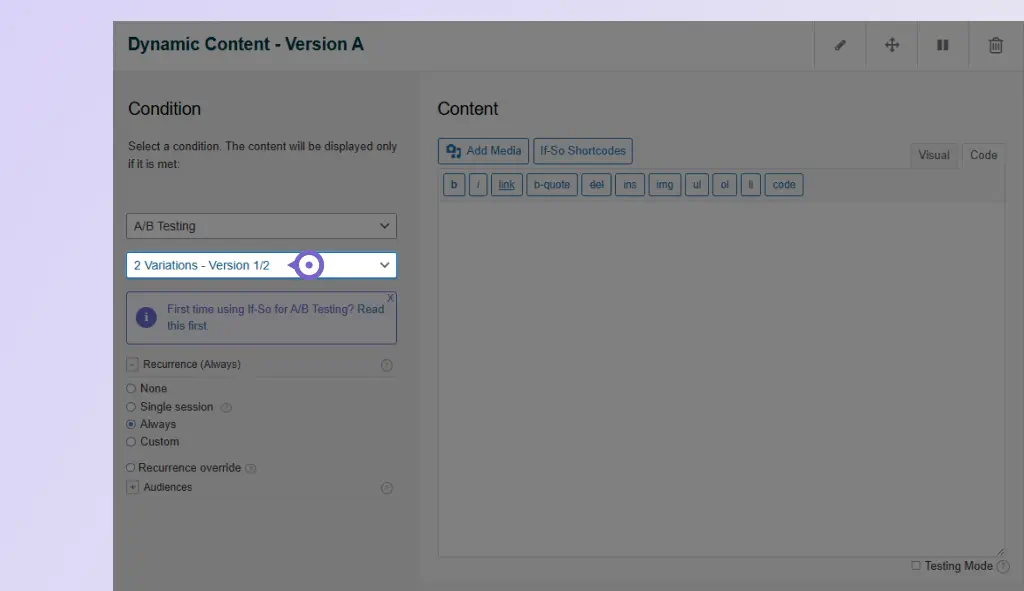Click the help icon next to Recurrence override
The width and height of the screenshot is (1024, 591).
pyautogui.click(x=251, y=468)
